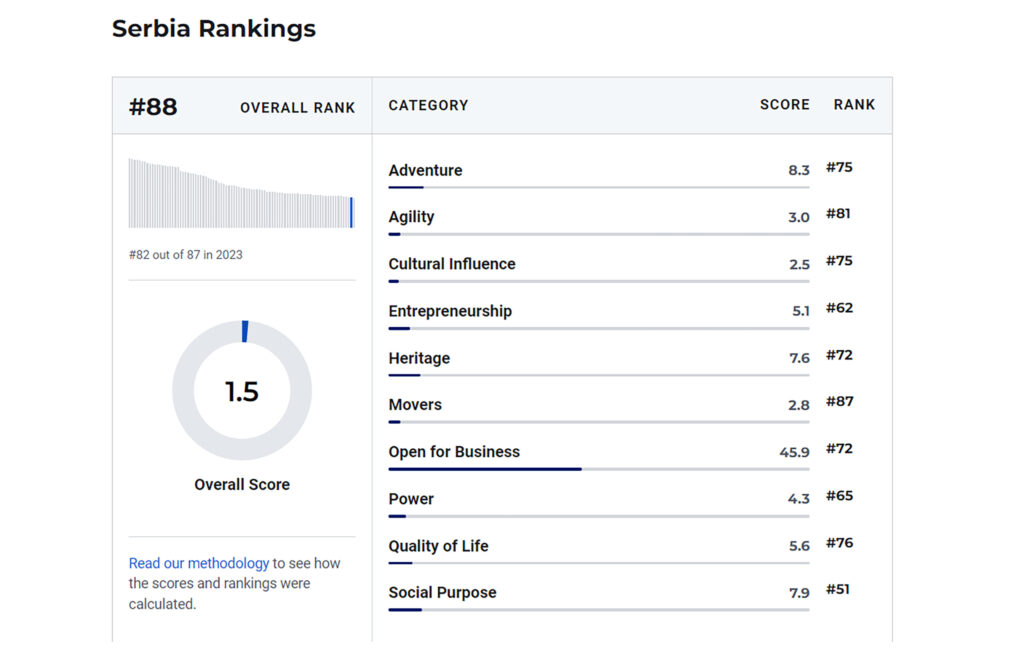This screenshot has height=664, width=1024.
Task: Open the Cultural Influence category
Action: tap(452, 264)
